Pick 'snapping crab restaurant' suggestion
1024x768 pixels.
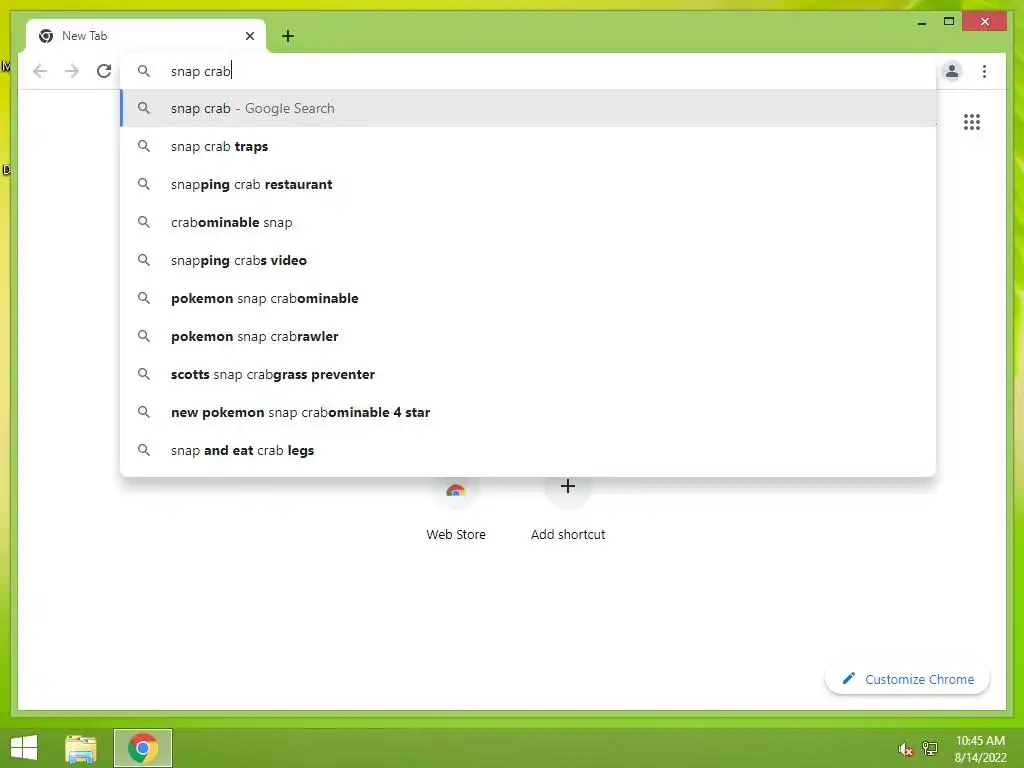[x=528, y=184]
